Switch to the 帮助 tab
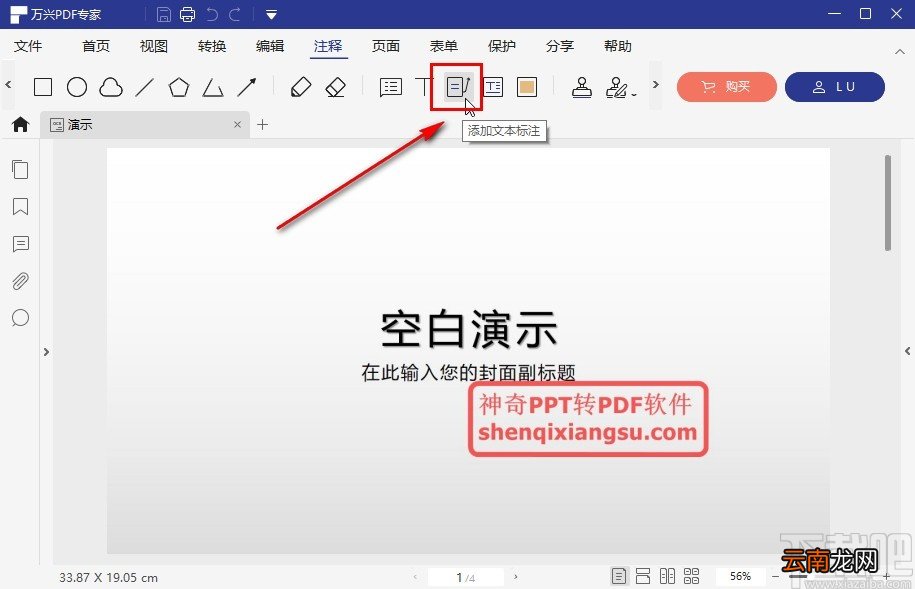Image resolution: width=915 pixels, height=589 pixels. coord(618,46)
